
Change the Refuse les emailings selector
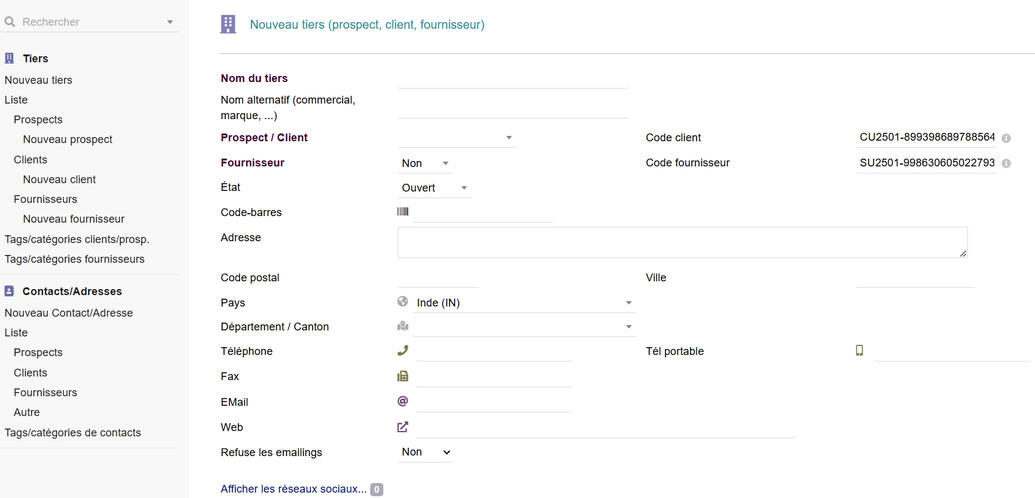point(426,452)
